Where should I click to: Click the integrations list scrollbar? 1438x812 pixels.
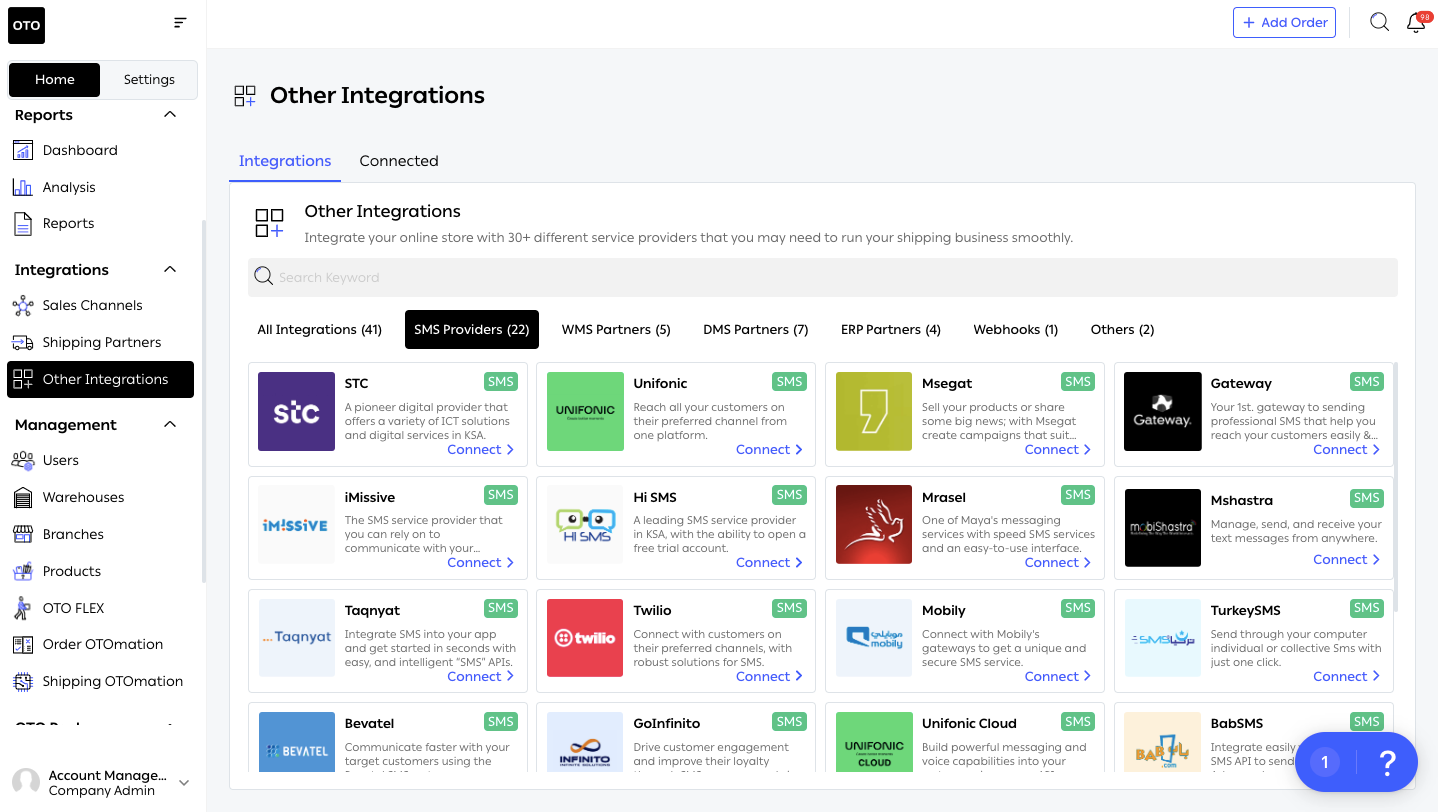point(1396,488)
